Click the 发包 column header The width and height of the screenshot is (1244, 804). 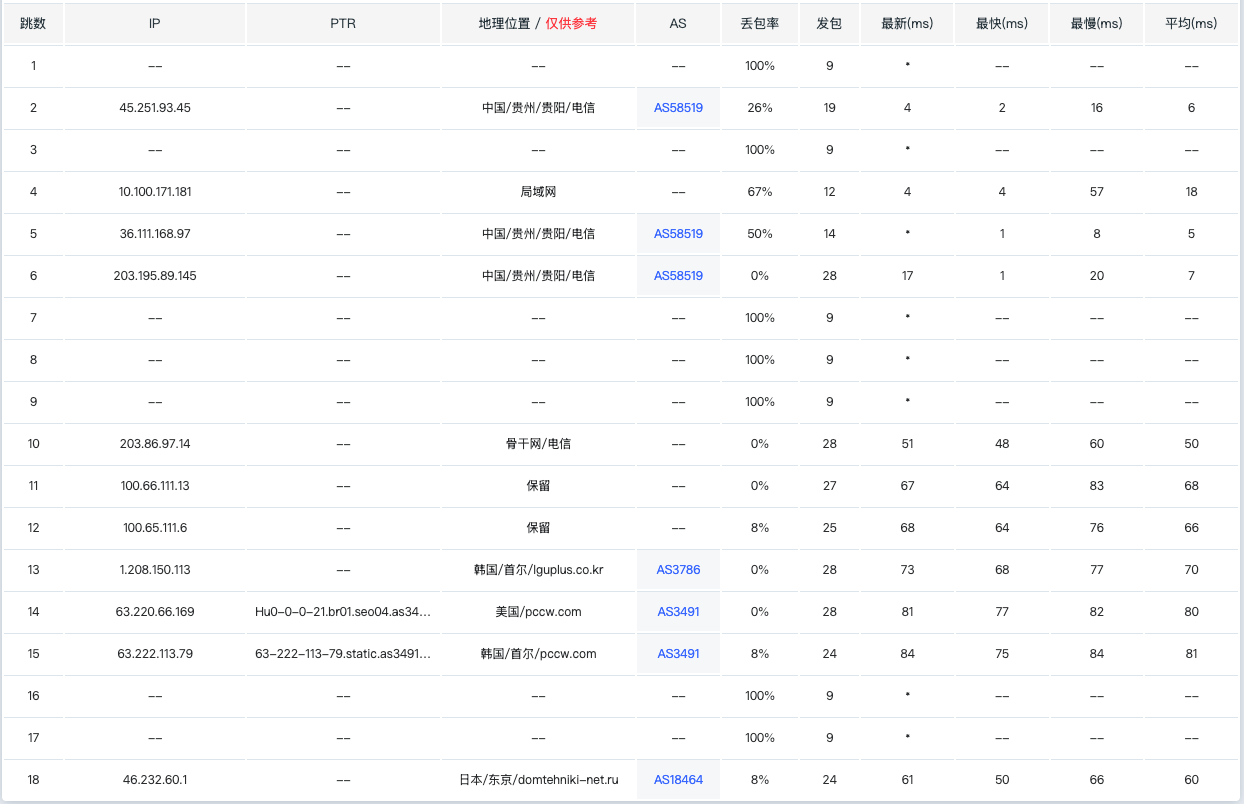pyautogui.click(x=829, y=24)
